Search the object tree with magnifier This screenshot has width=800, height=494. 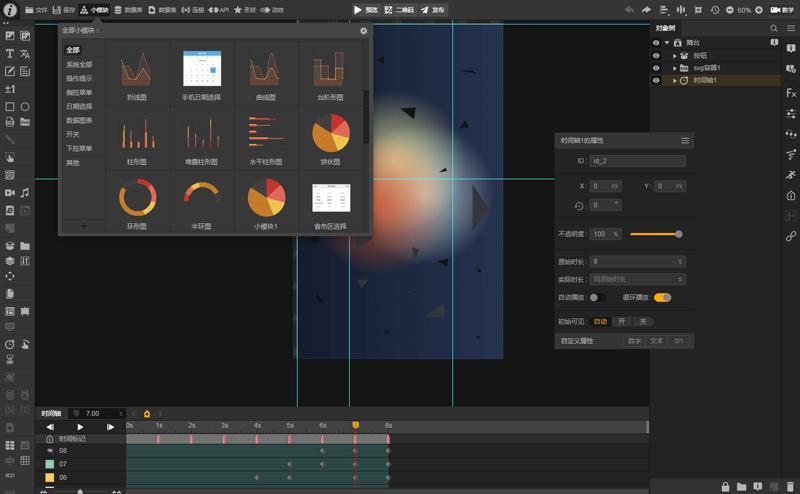(773, 28)
